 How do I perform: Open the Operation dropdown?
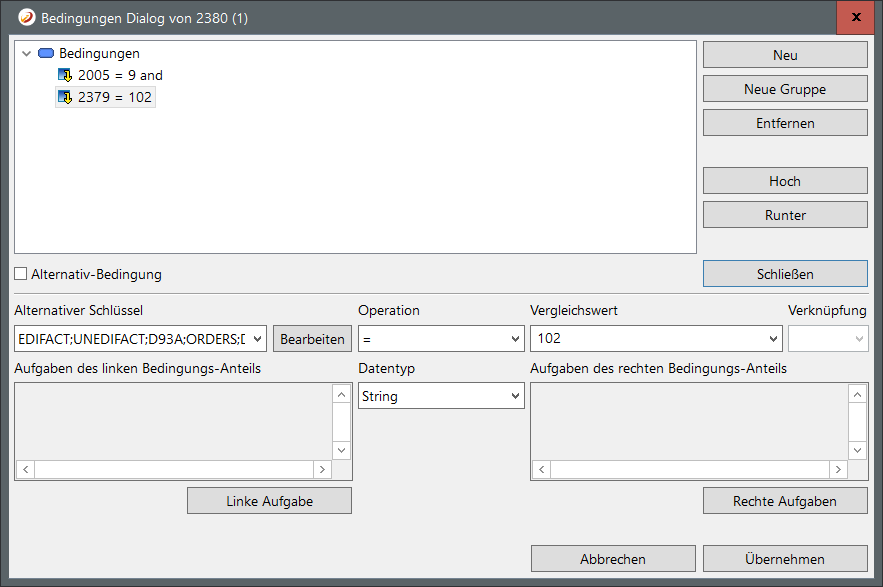515,339
